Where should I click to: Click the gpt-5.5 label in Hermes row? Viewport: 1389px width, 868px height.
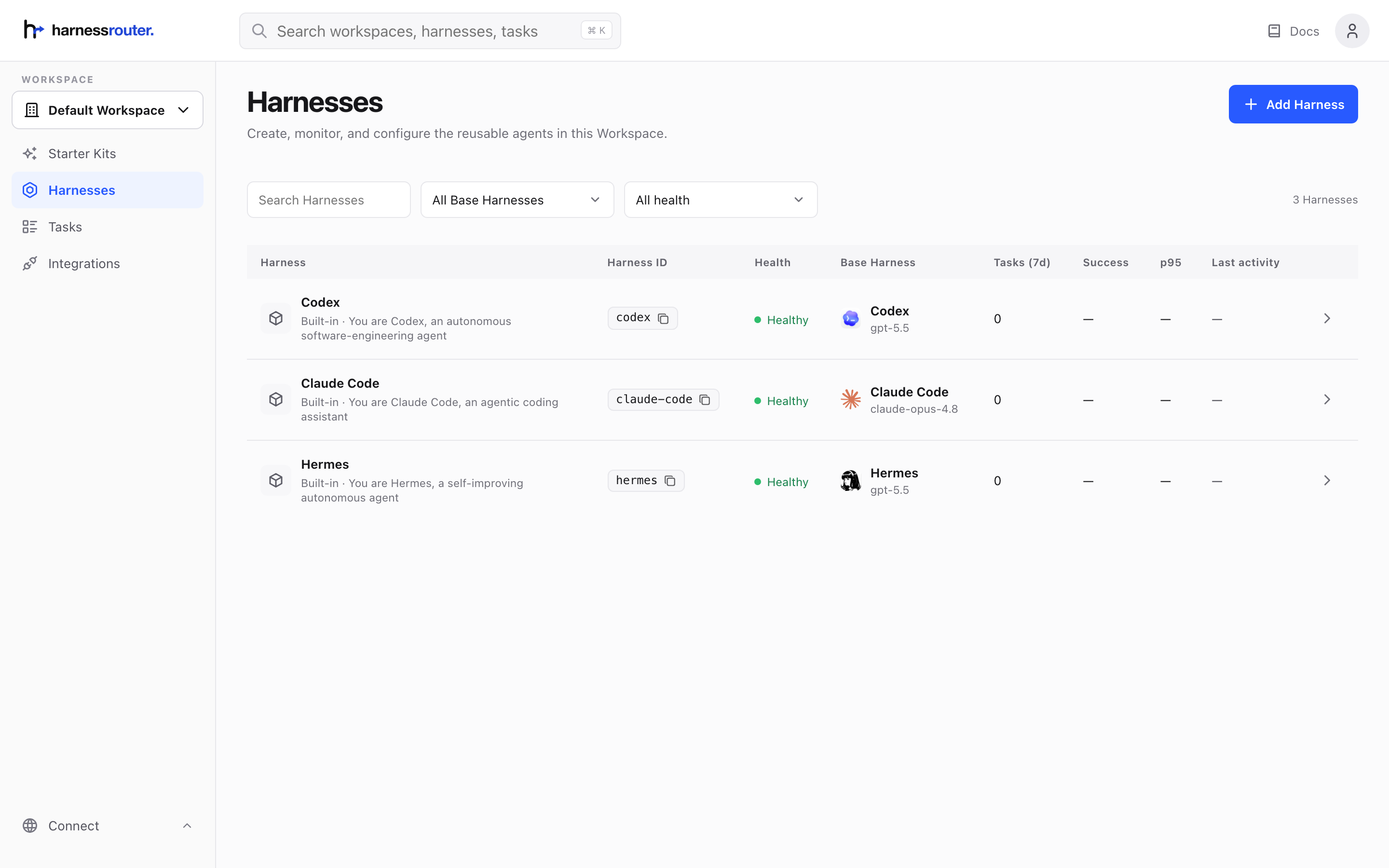coord(890,489)
